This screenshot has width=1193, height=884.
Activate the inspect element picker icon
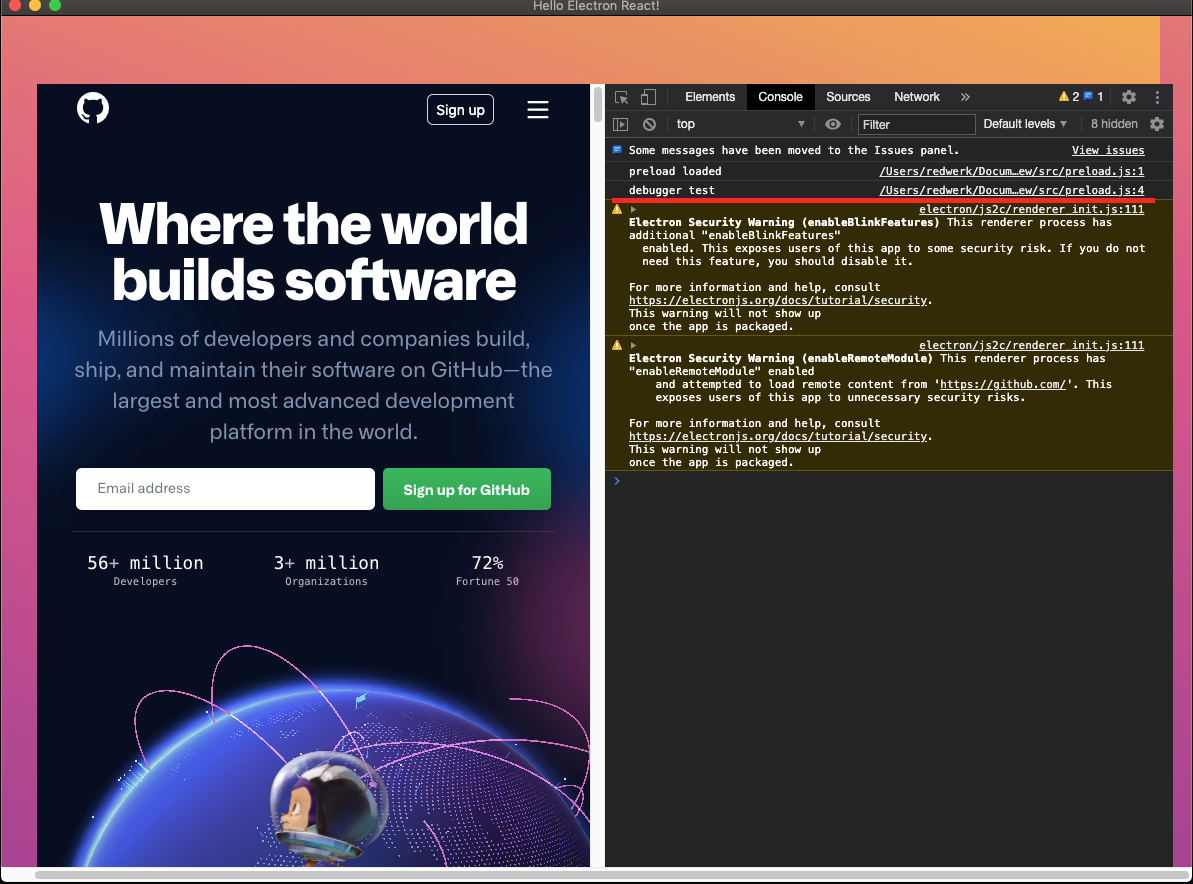click(x=622, y=97)
